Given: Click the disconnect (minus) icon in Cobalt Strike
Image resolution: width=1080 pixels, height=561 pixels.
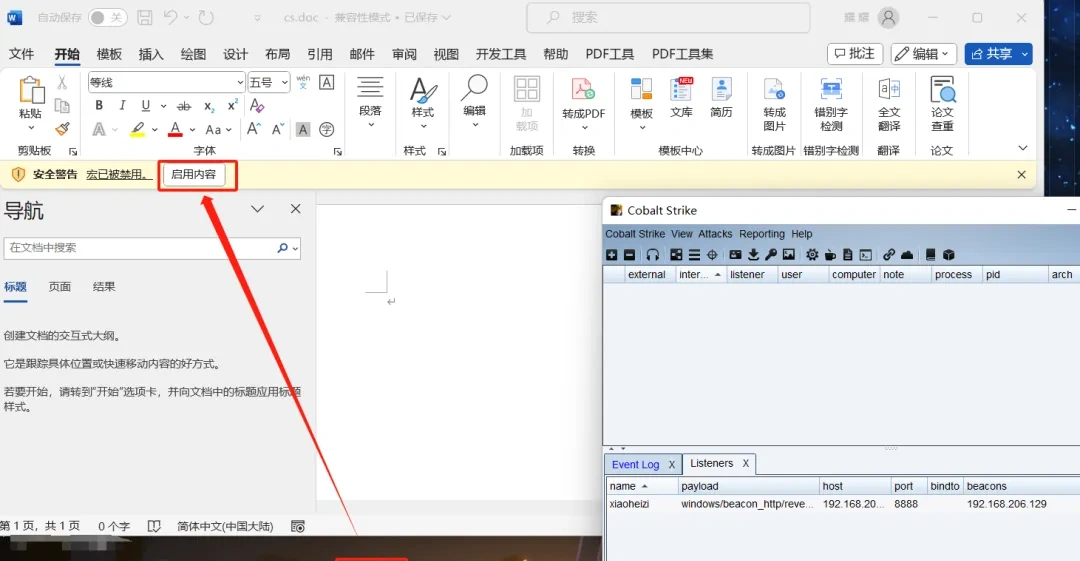Looking at the screenshot, I should [630, 255].
